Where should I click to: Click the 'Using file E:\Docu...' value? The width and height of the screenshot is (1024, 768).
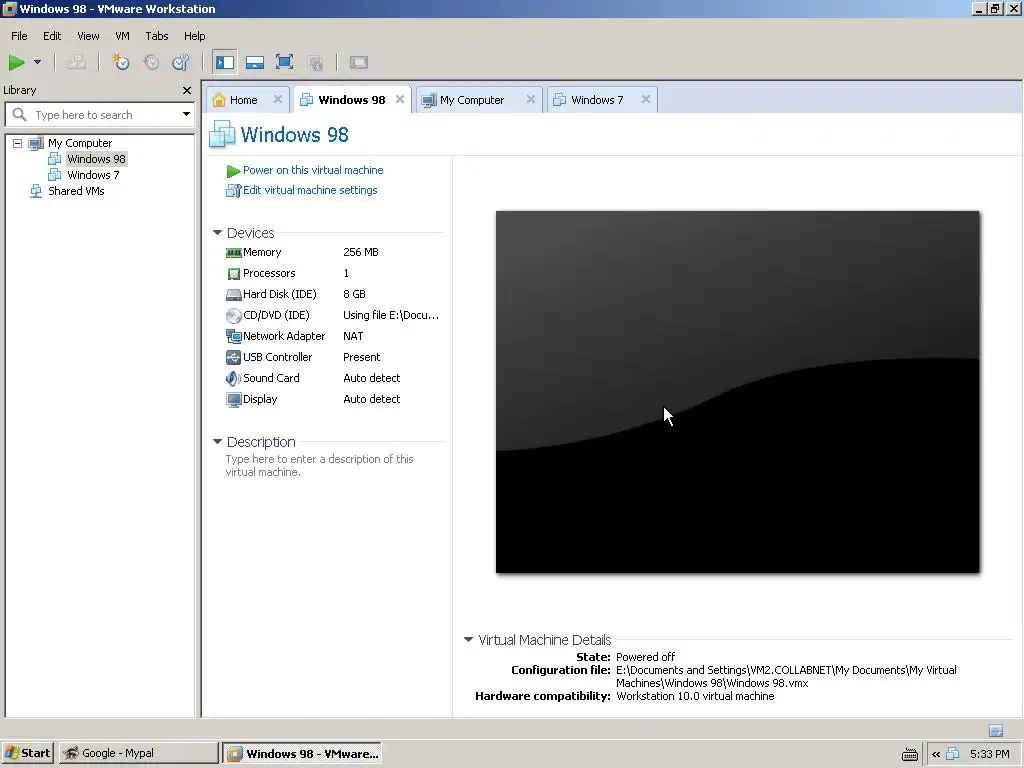pyautogui.click(x=391, y=315)
